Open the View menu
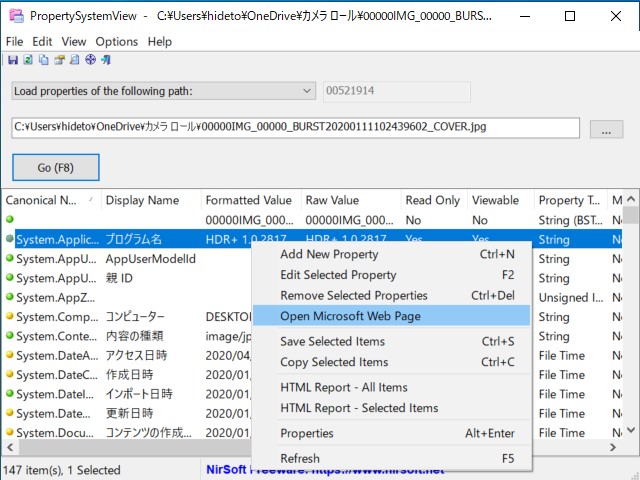 click(x=74, y=42)
